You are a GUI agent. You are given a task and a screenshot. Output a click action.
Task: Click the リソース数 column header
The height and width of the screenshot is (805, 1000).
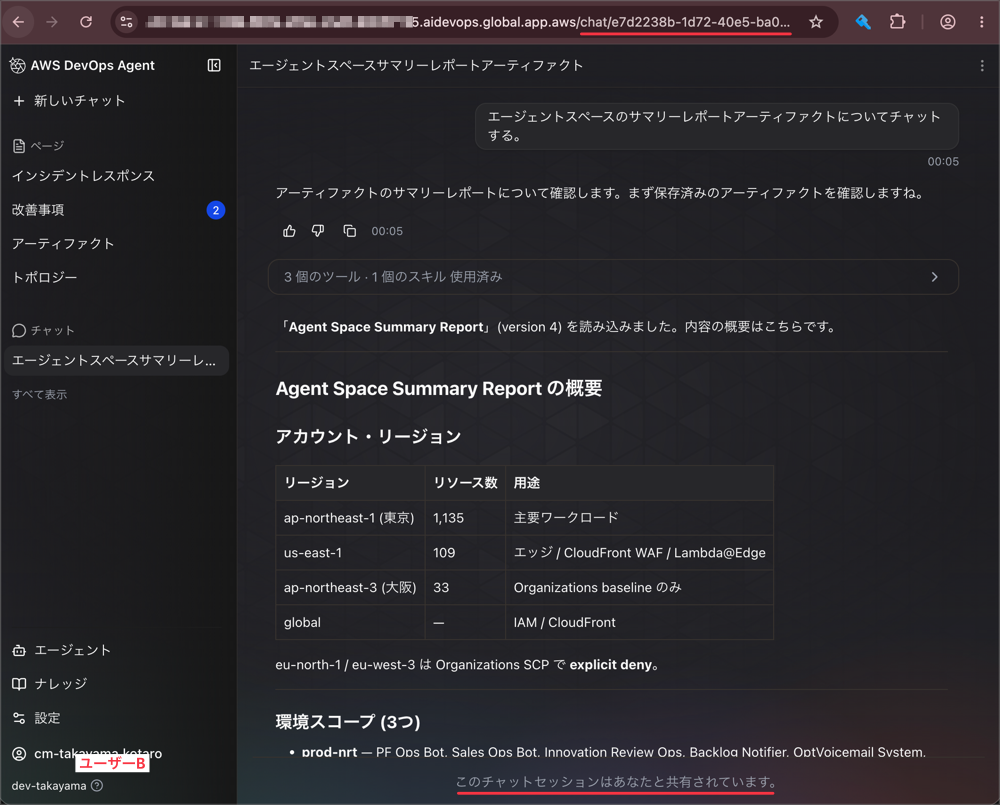[x=465, y=483]
